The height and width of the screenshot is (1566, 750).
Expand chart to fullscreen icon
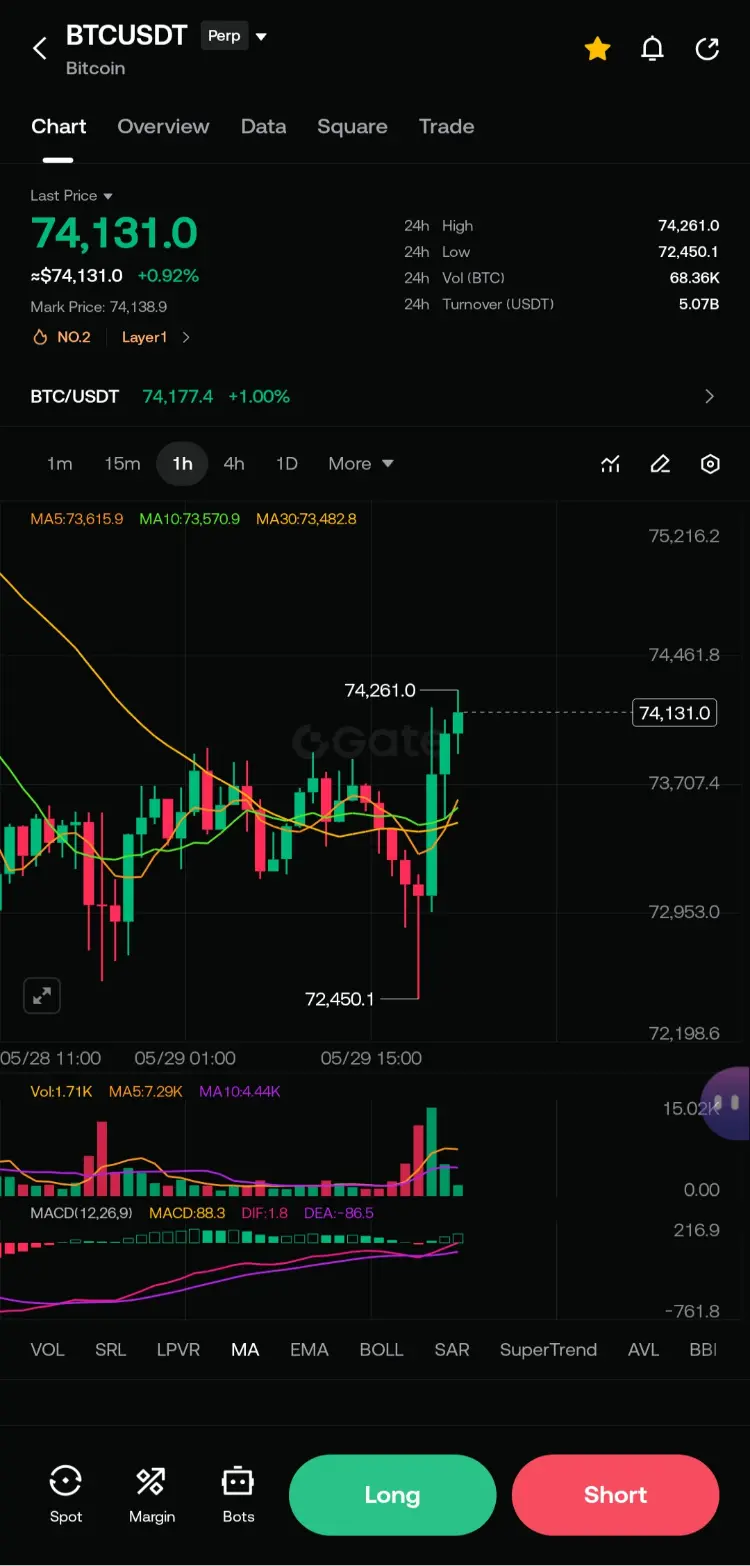pos(42,996)
